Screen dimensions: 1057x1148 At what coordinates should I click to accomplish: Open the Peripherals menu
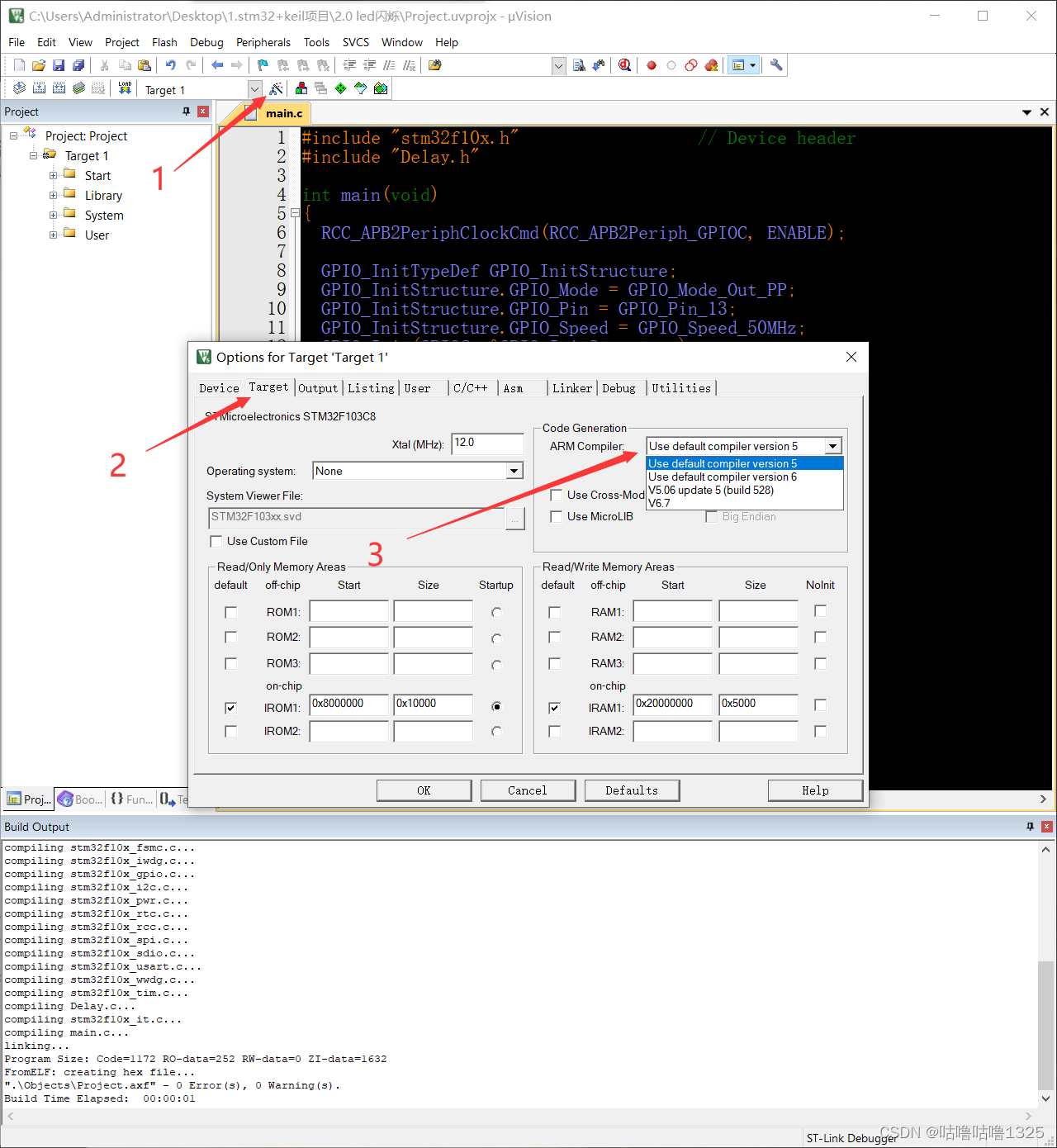[263, 42]
